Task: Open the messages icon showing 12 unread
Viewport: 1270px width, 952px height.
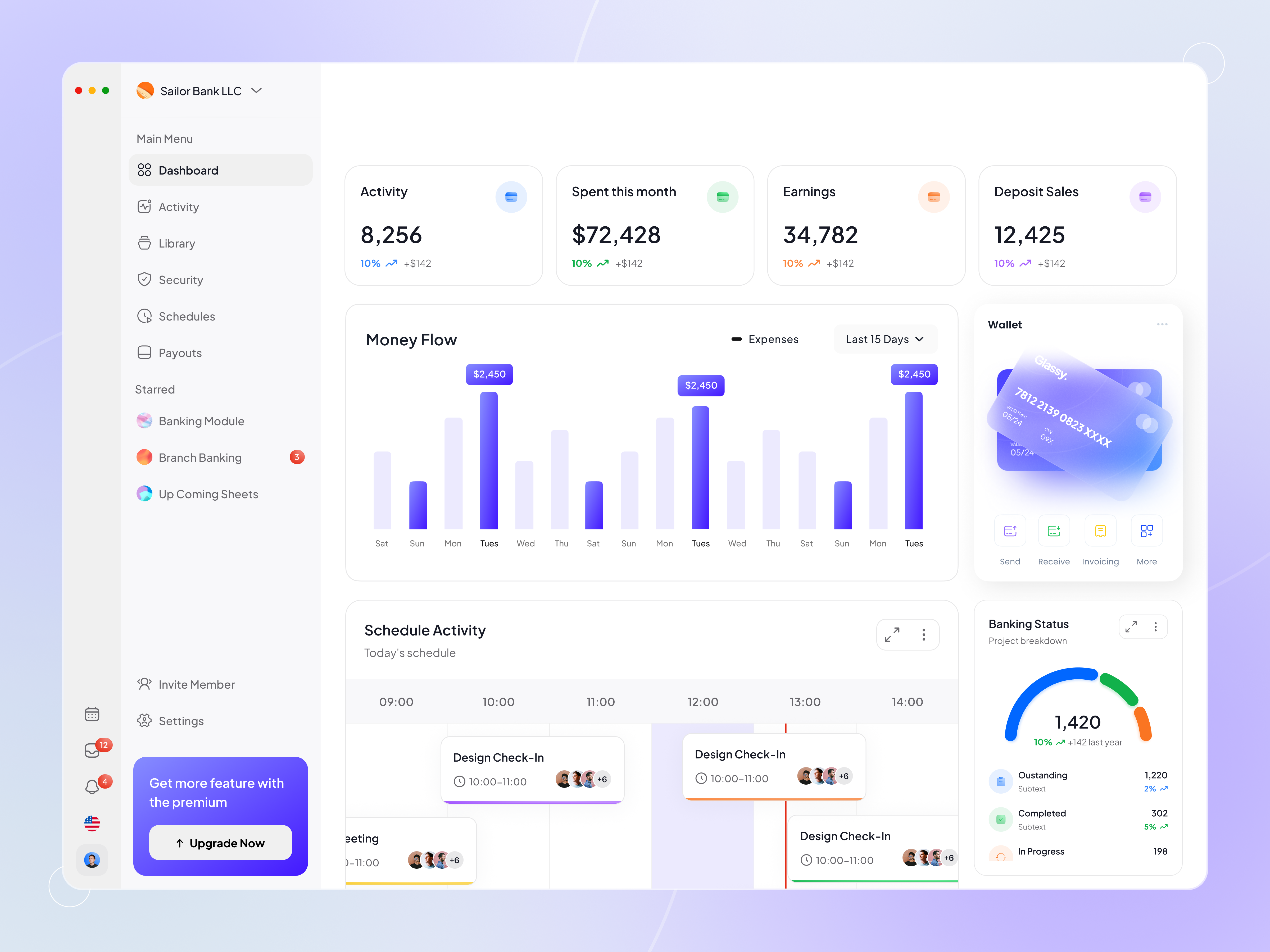Action: coord(92,749)
